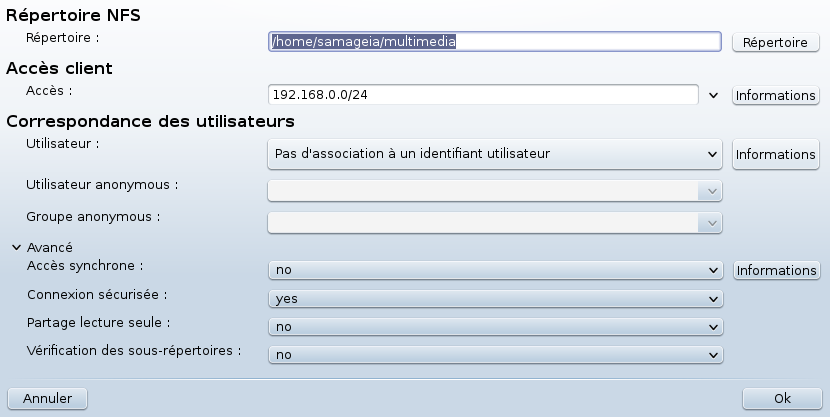Open Informations for Utilisateur mapping
This screenshot has width=830, height=417.
775,154
